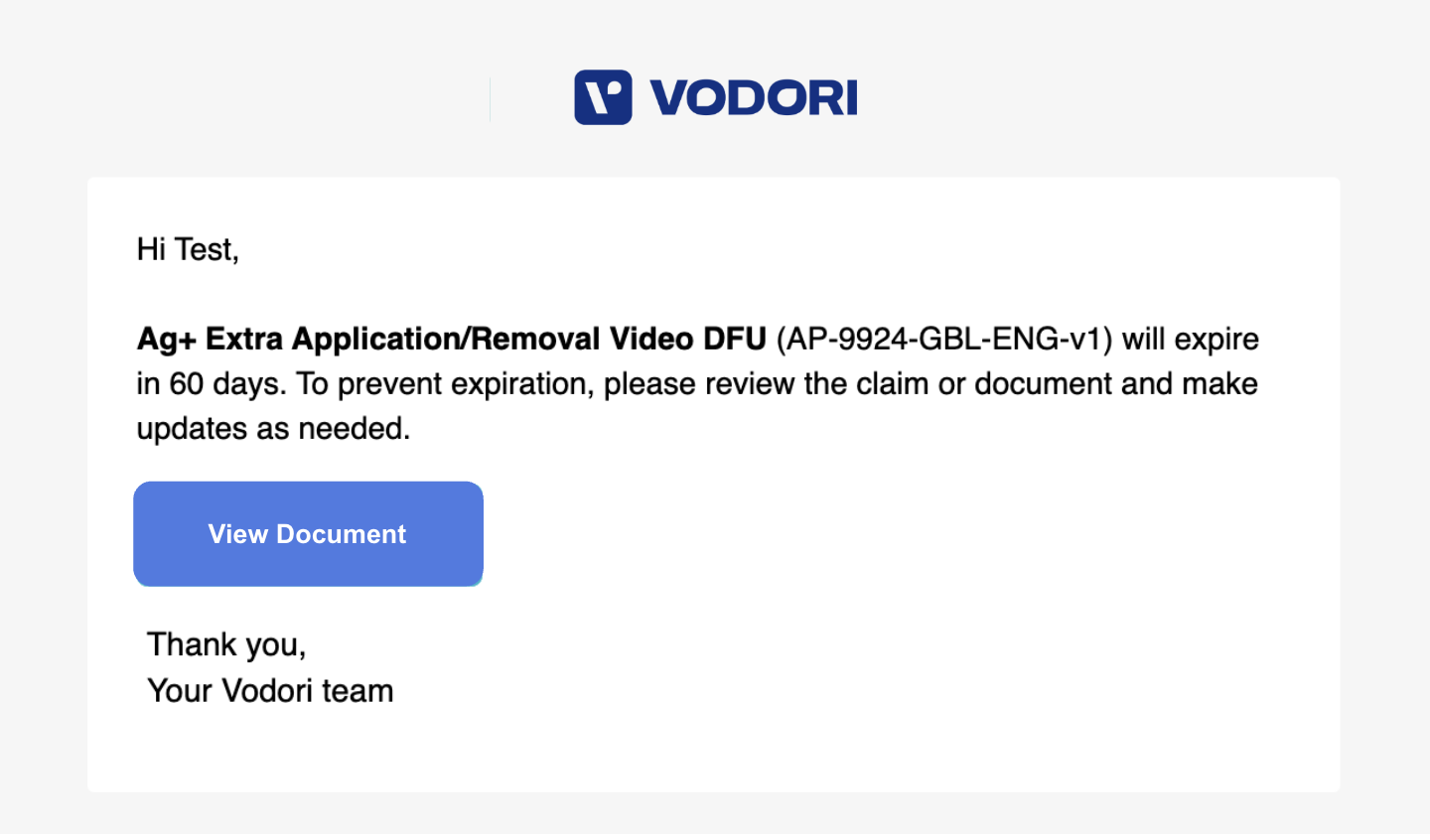1430x840 pixels.
Task: Click the thin vertical divider beside logo
Action: (x=491, y=99)
